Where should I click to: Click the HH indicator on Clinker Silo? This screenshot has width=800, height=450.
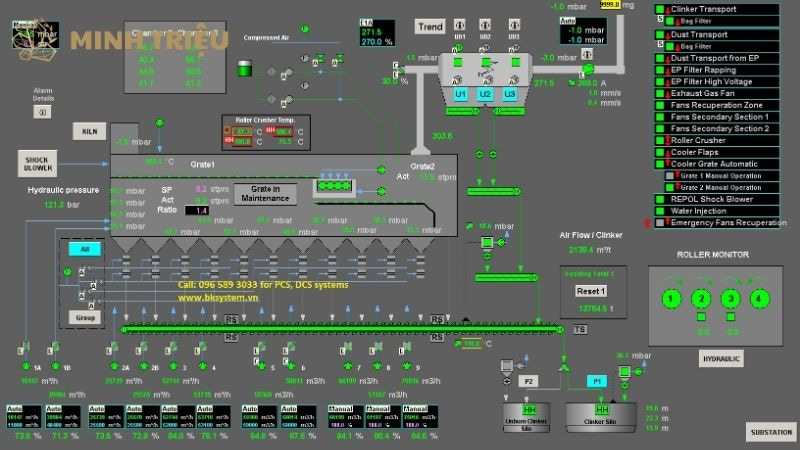[602, 411]
